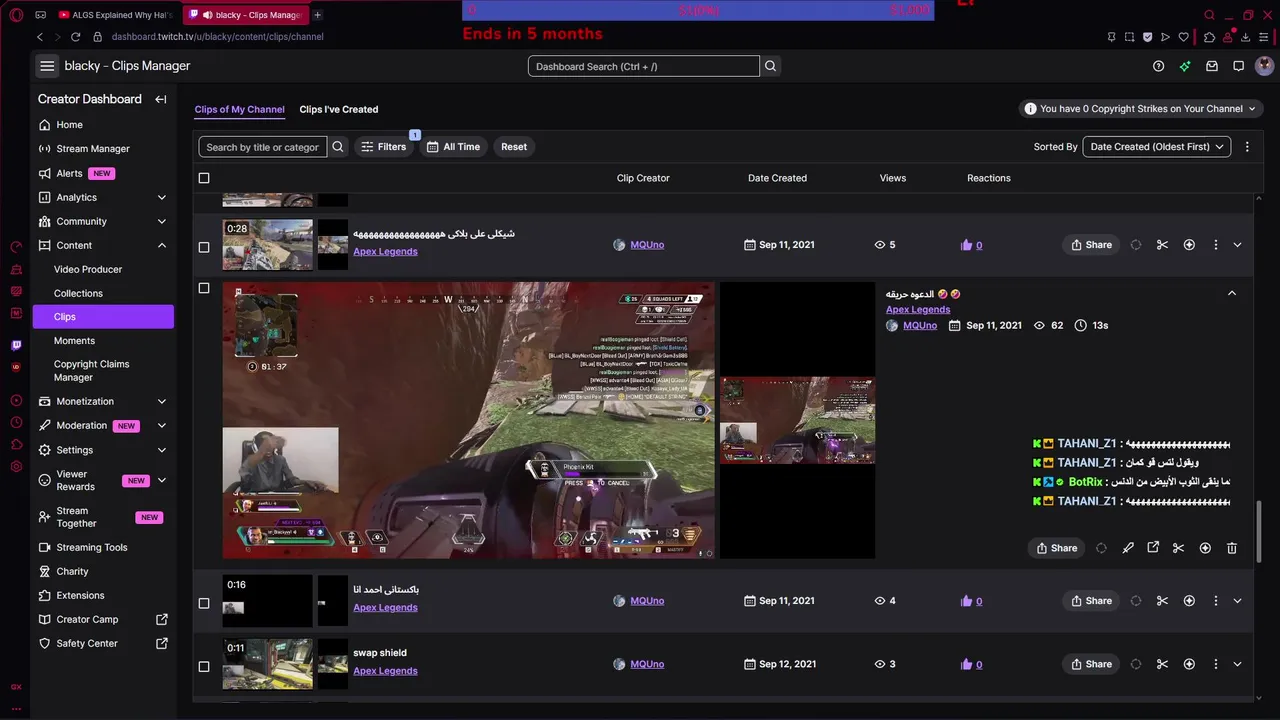
Task: Open the All Time date range dropdown
Action: coord(453,147)
